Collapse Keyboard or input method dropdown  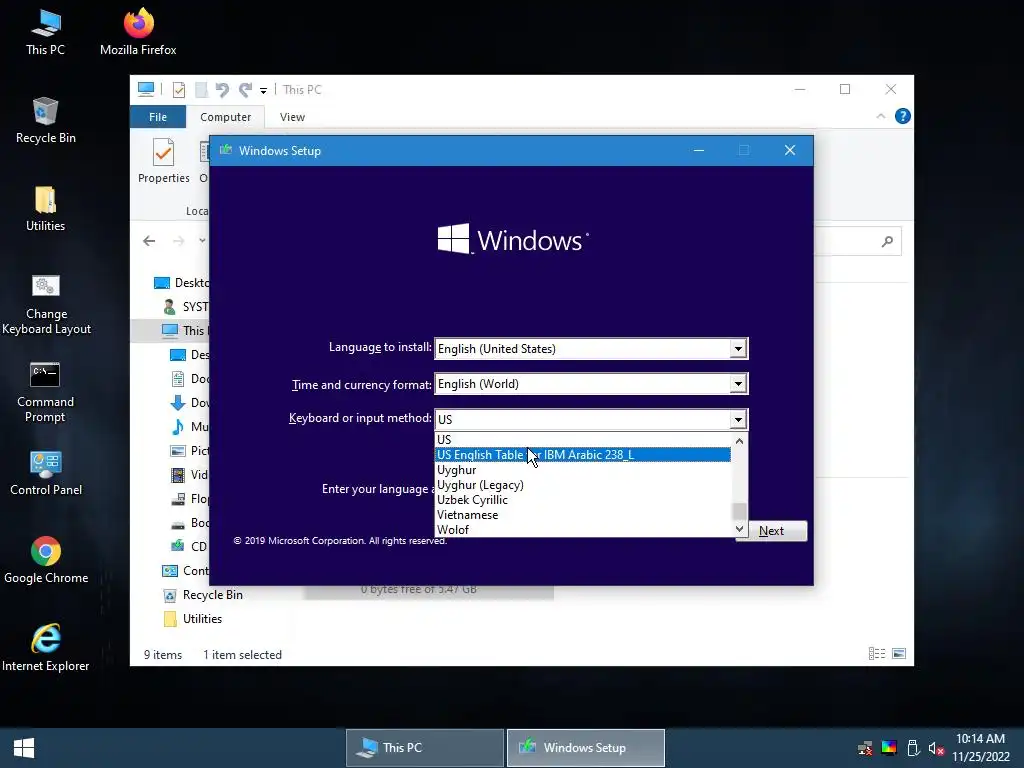coord(738,419)
